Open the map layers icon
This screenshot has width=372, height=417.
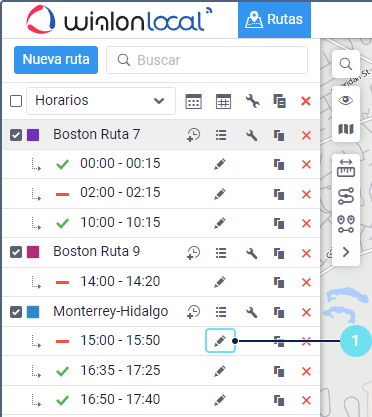[x=346, y=129]
